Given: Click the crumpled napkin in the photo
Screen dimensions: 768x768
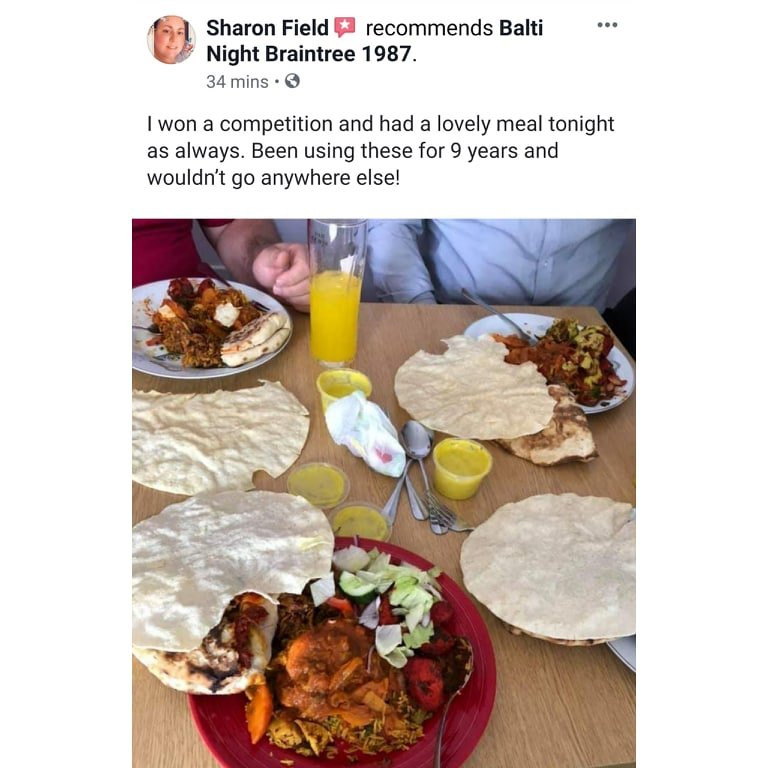Looking at the screenshot, I should (365, 433).
